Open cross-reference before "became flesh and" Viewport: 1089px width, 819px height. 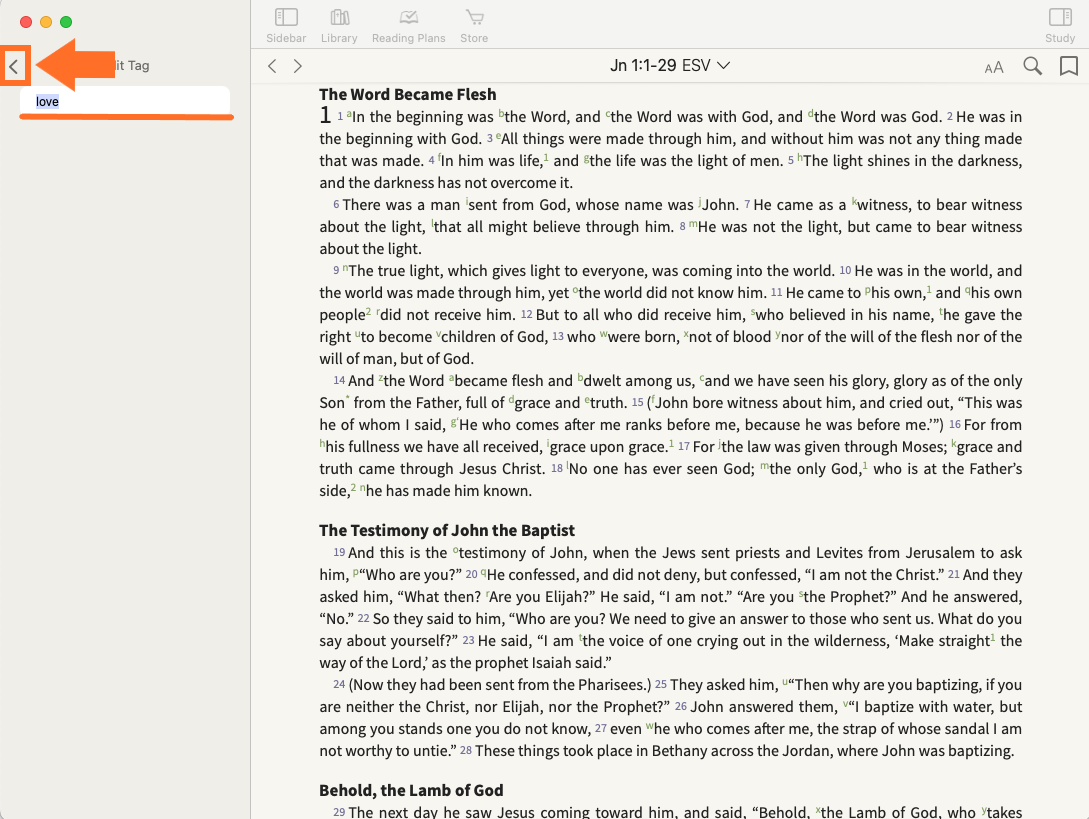click(x=451, y=379)
